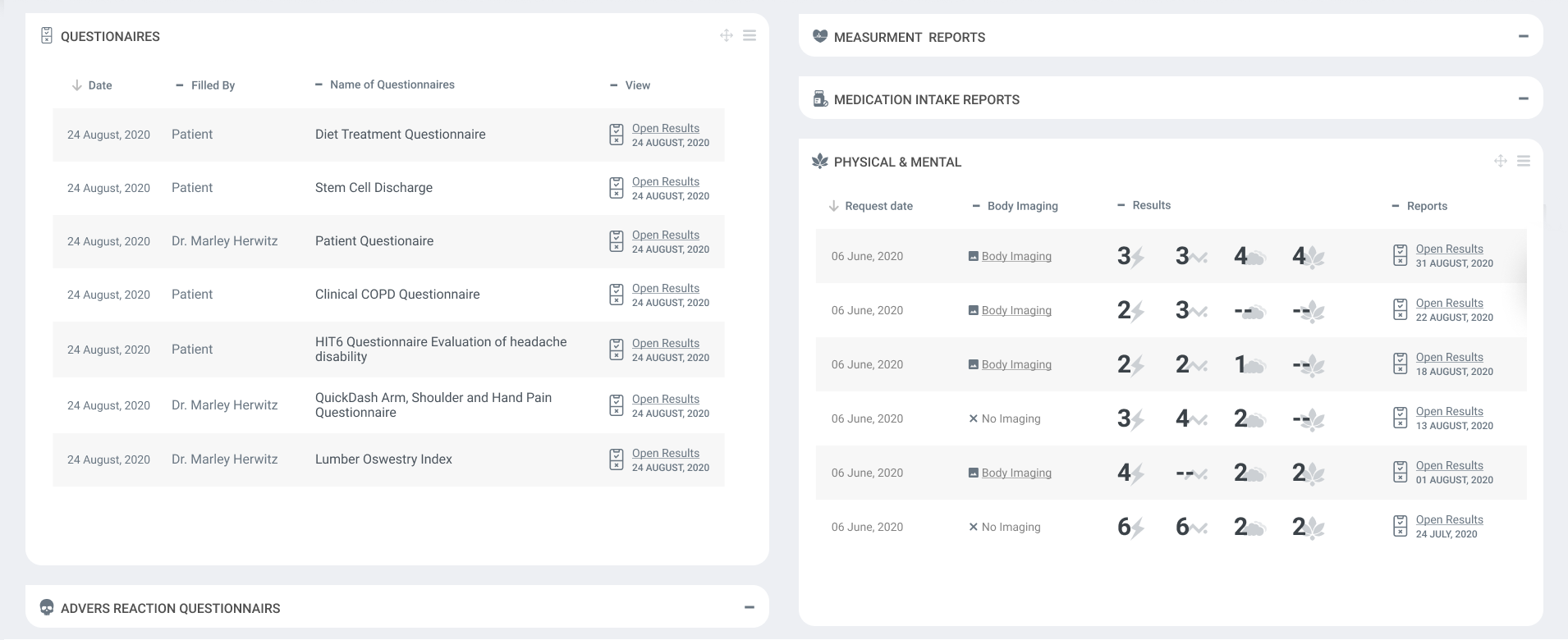Click report icon for 22 August, 2020 results
This screenshot has height=640, width=1568.
1401,309
